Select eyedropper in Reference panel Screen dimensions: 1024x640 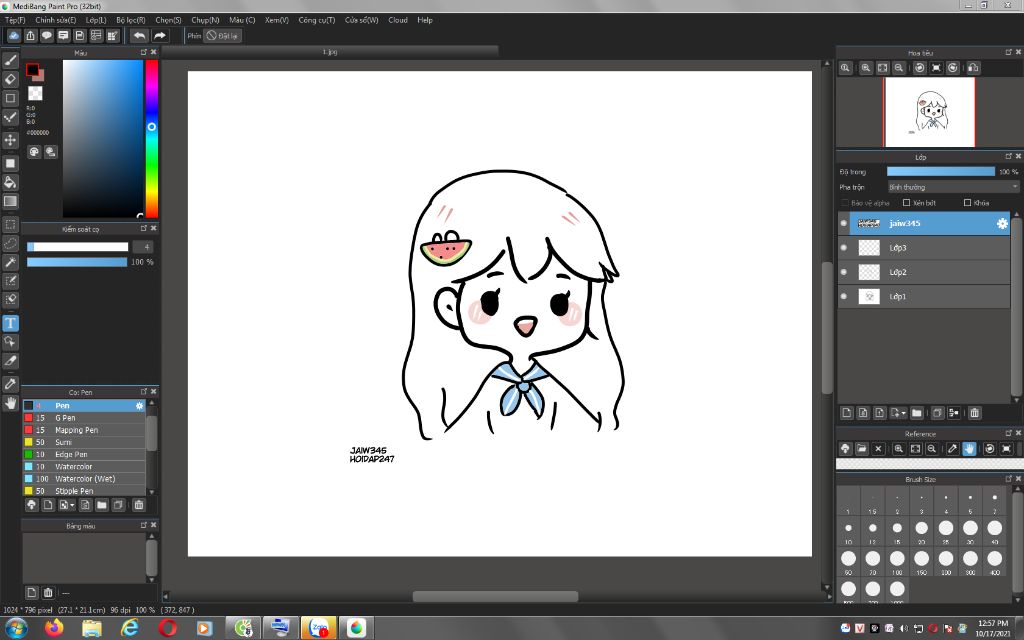pos(952,449)
